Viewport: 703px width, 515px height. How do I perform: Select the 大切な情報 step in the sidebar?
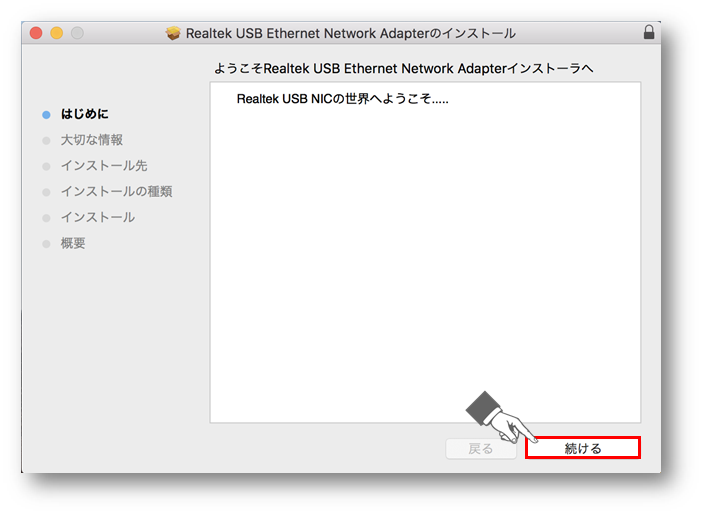[x=91, y=140]
